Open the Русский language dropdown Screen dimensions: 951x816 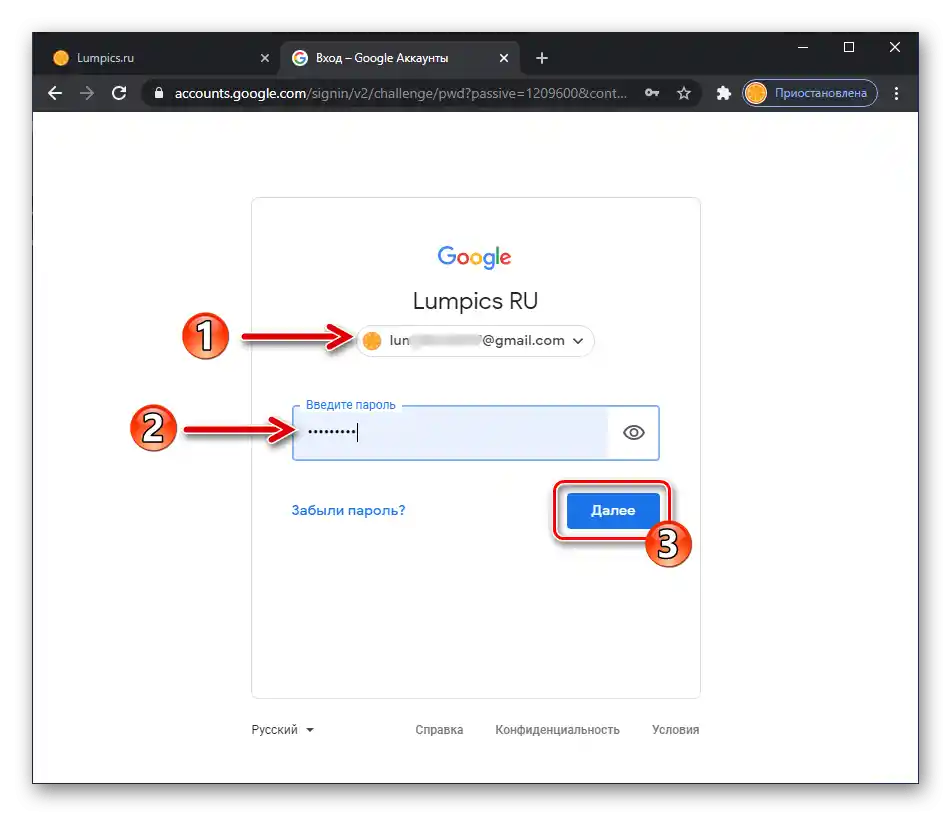coord(283,729)
